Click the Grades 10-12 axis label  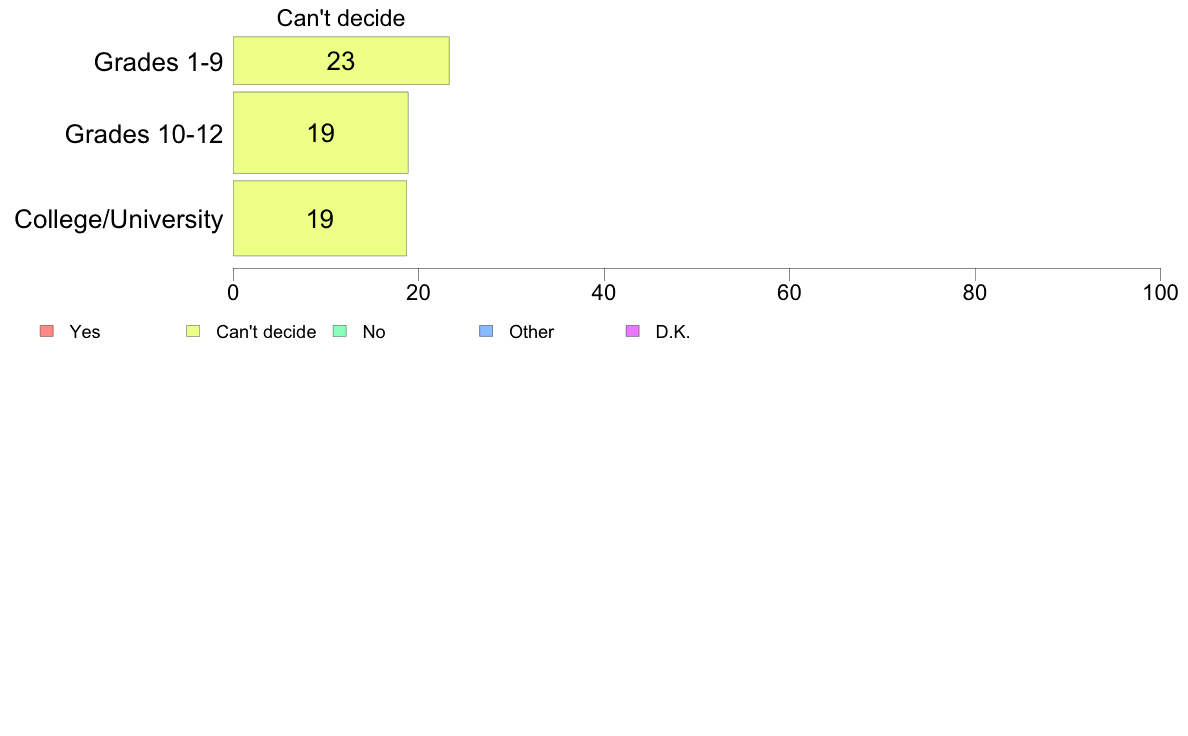144,134
